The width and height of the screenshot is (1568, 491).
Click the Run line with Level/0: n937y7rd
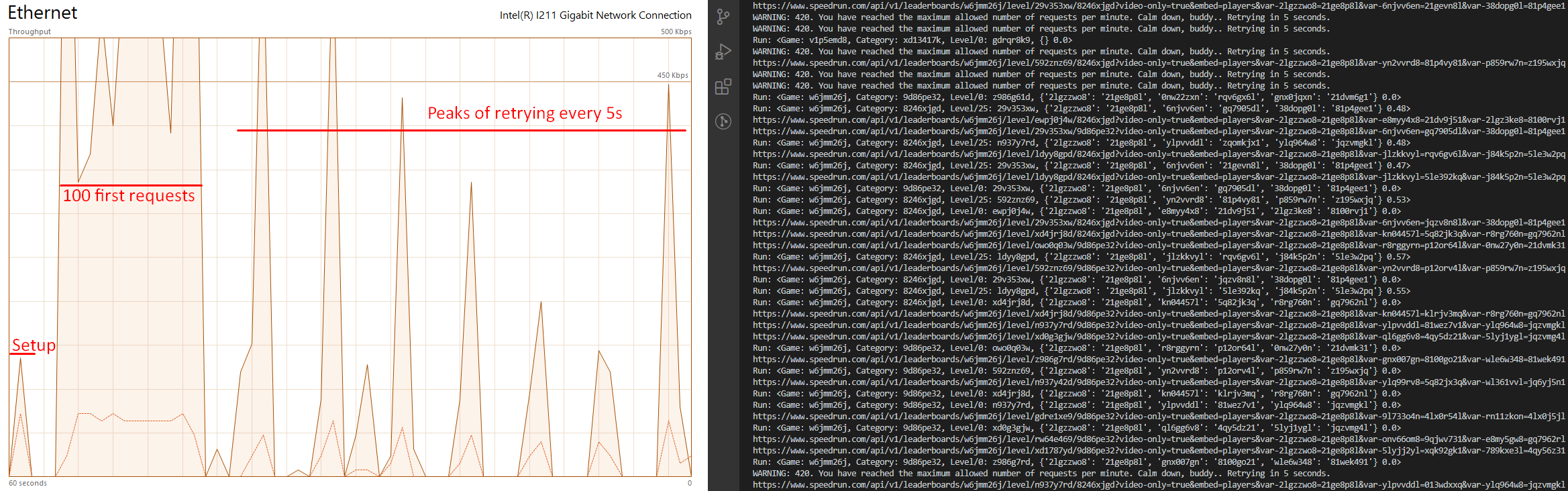1077,405
